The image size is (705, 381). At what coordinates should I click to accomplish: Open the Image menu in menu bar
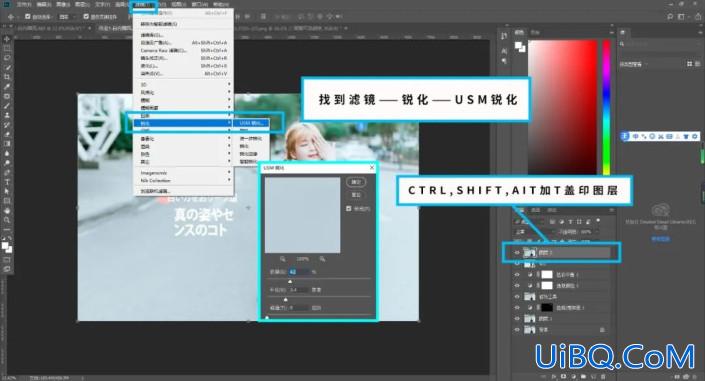pos(63,4)
